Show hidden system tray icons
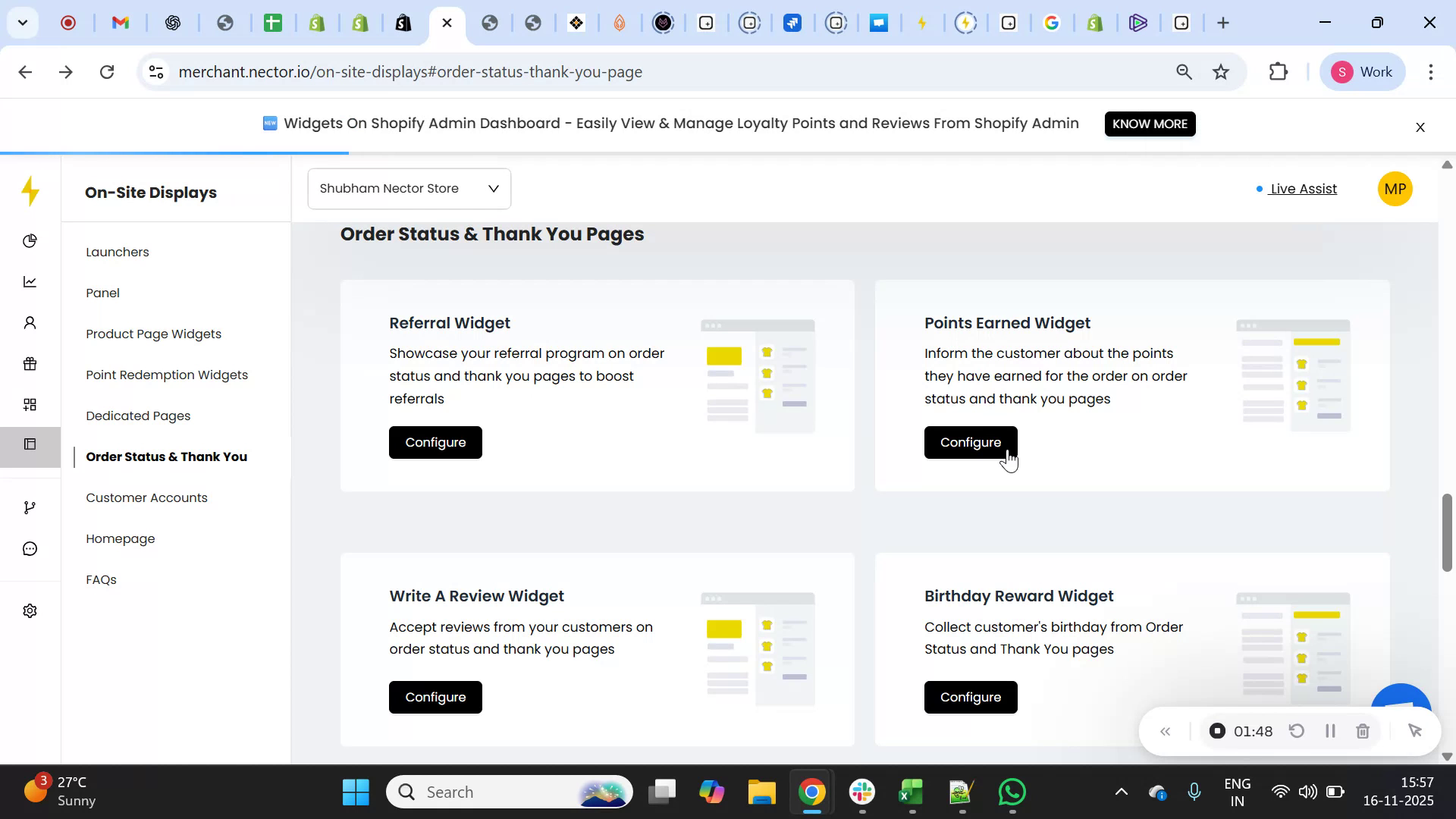Image resolution: width=1456 pixels, height=819 pixels. [1121, 792]
